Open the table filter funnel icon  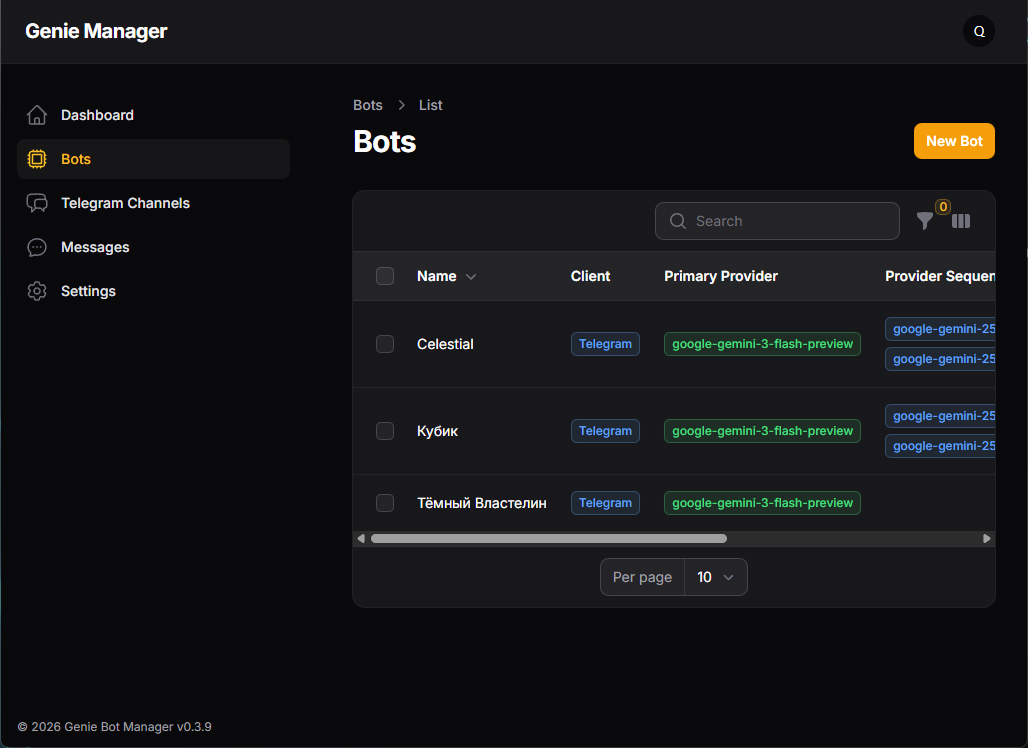coord(925,221)
